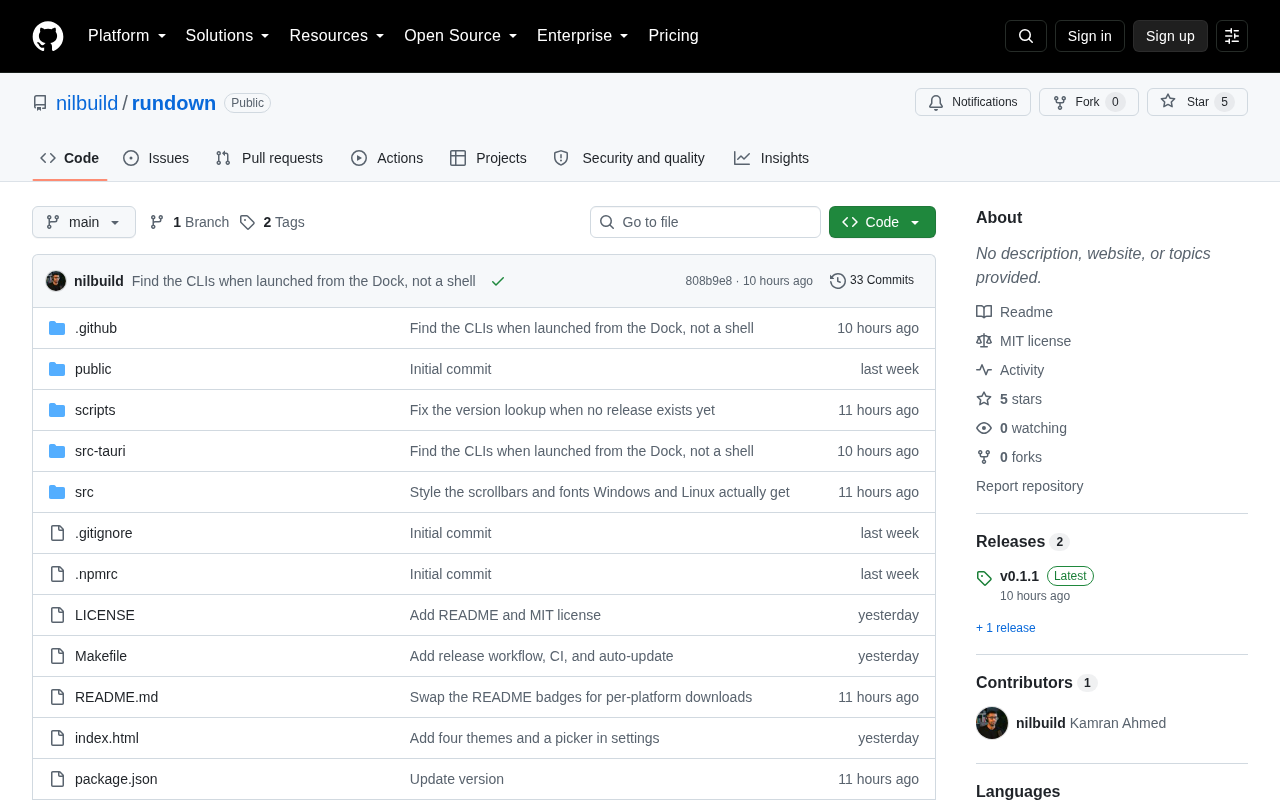
Task: Star the rundown repository
Action: (1197, 102)
